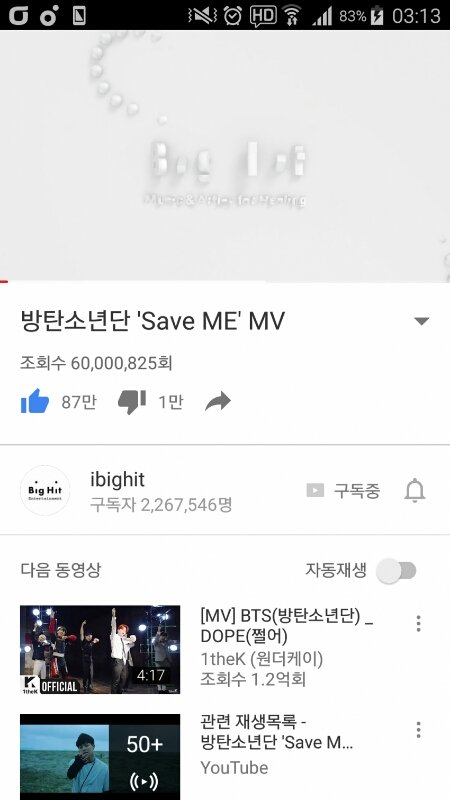
Task: Open options menu for DOPE video
Action: pos(418,623)
